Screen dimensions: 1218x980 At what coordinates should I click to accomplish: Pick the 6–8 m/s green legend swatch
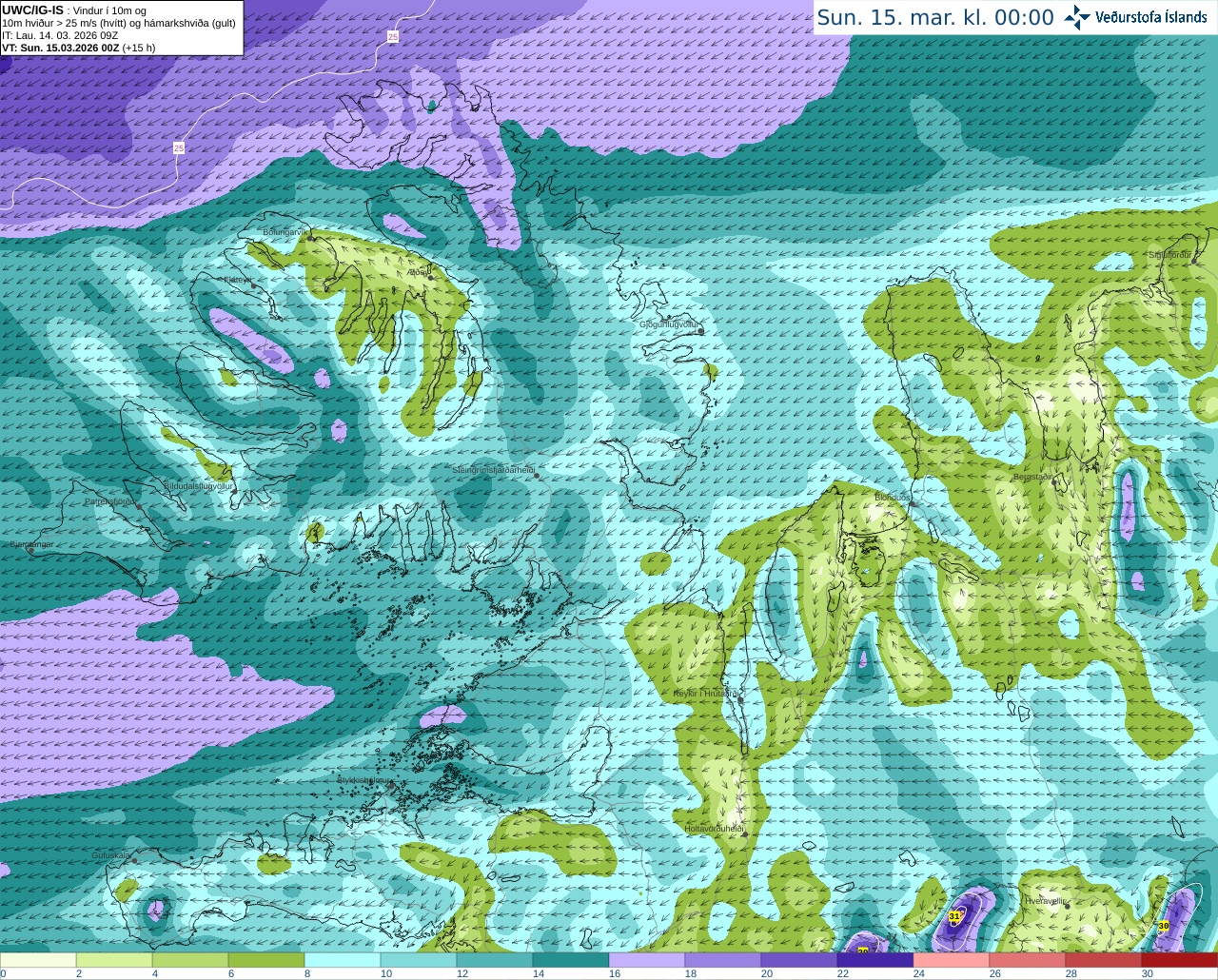266,960
